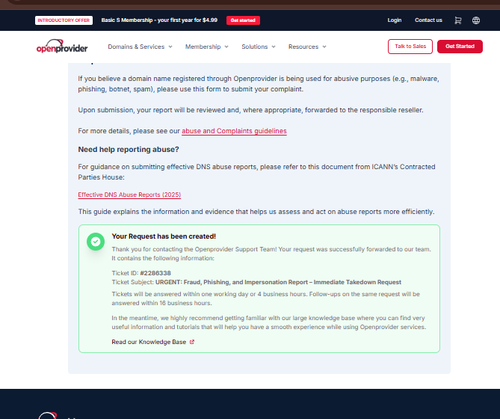Click Your Request has been created! heading
The image size is (500, 419).
tap(164, 236)
